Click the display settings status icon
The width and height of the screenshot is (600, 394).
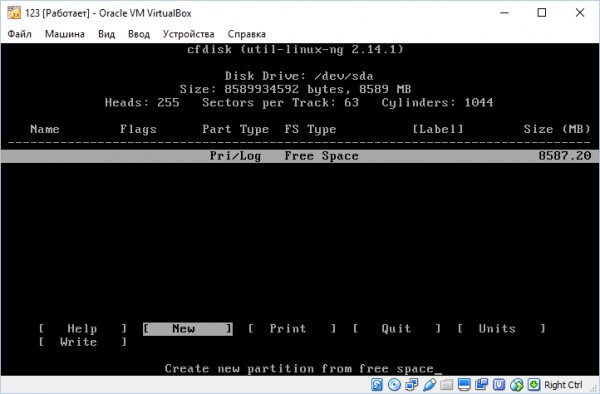click(465, 384)
